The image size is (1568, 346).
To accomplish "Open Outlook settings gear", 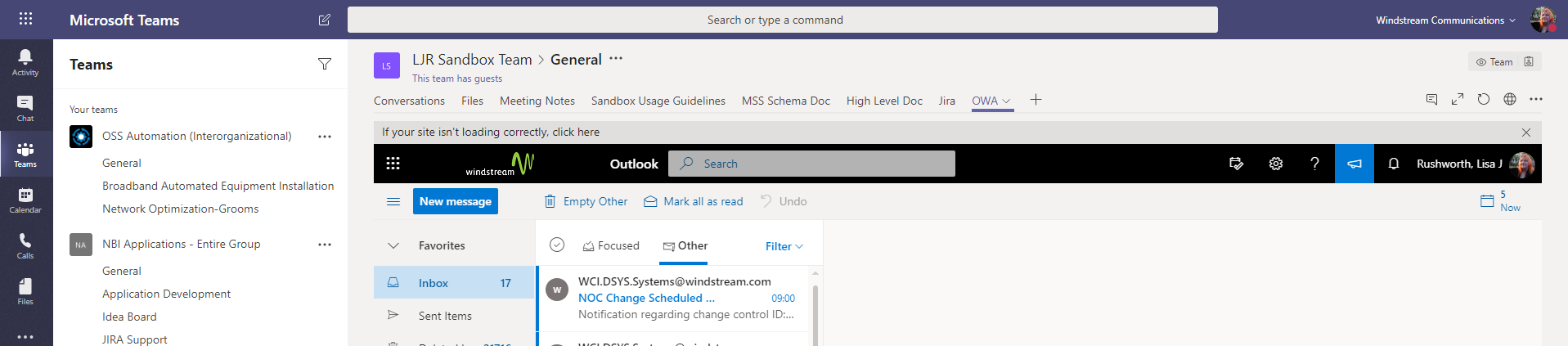I will (1276, 164).
